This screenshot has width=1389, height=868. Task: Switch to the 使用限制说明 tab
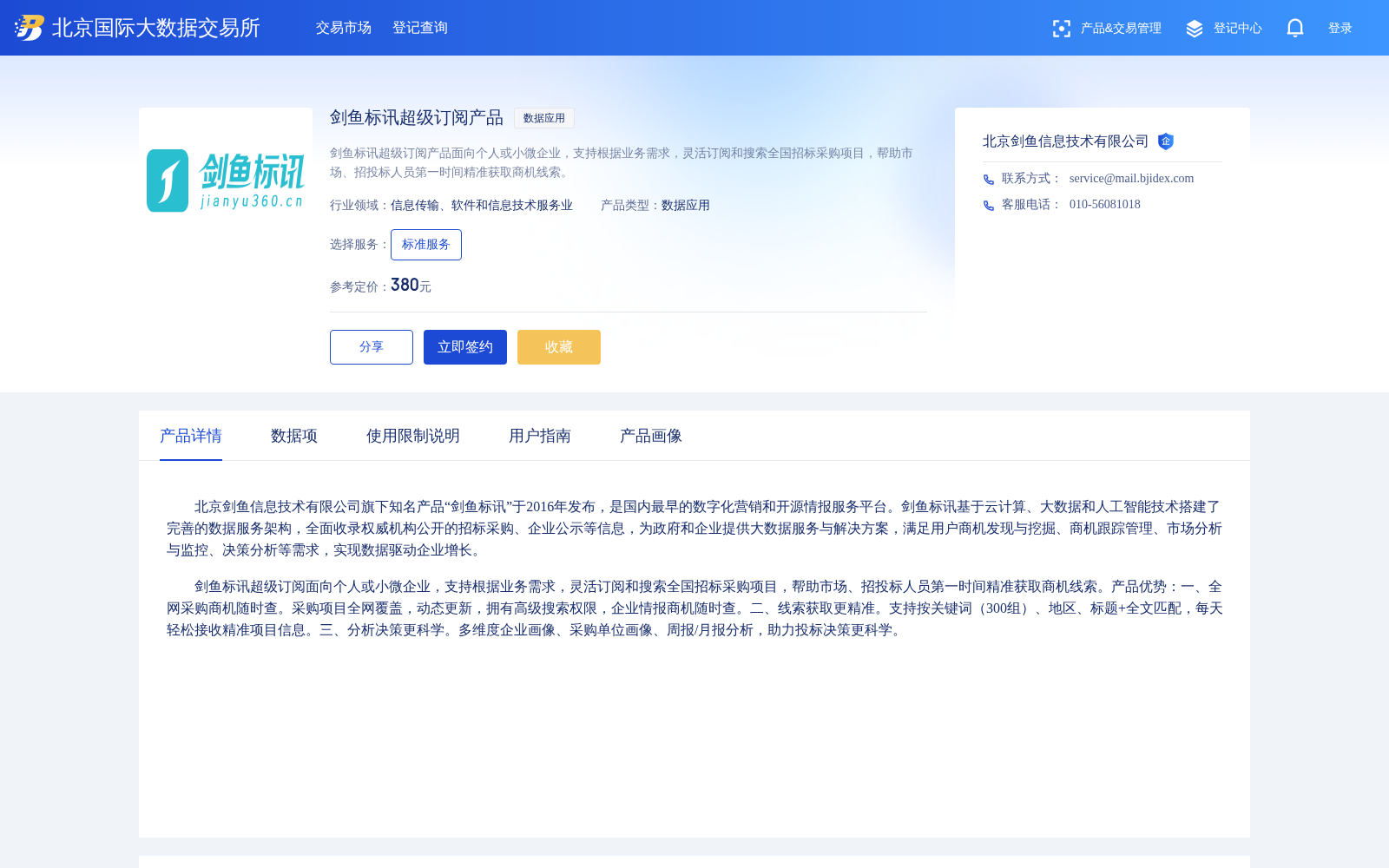click(x=413, y=436)
